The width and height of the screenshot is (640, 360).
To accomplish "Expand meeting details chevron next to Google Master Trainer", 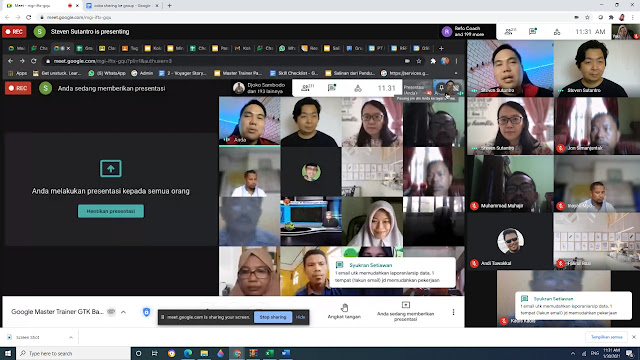I will coord(123,312).
